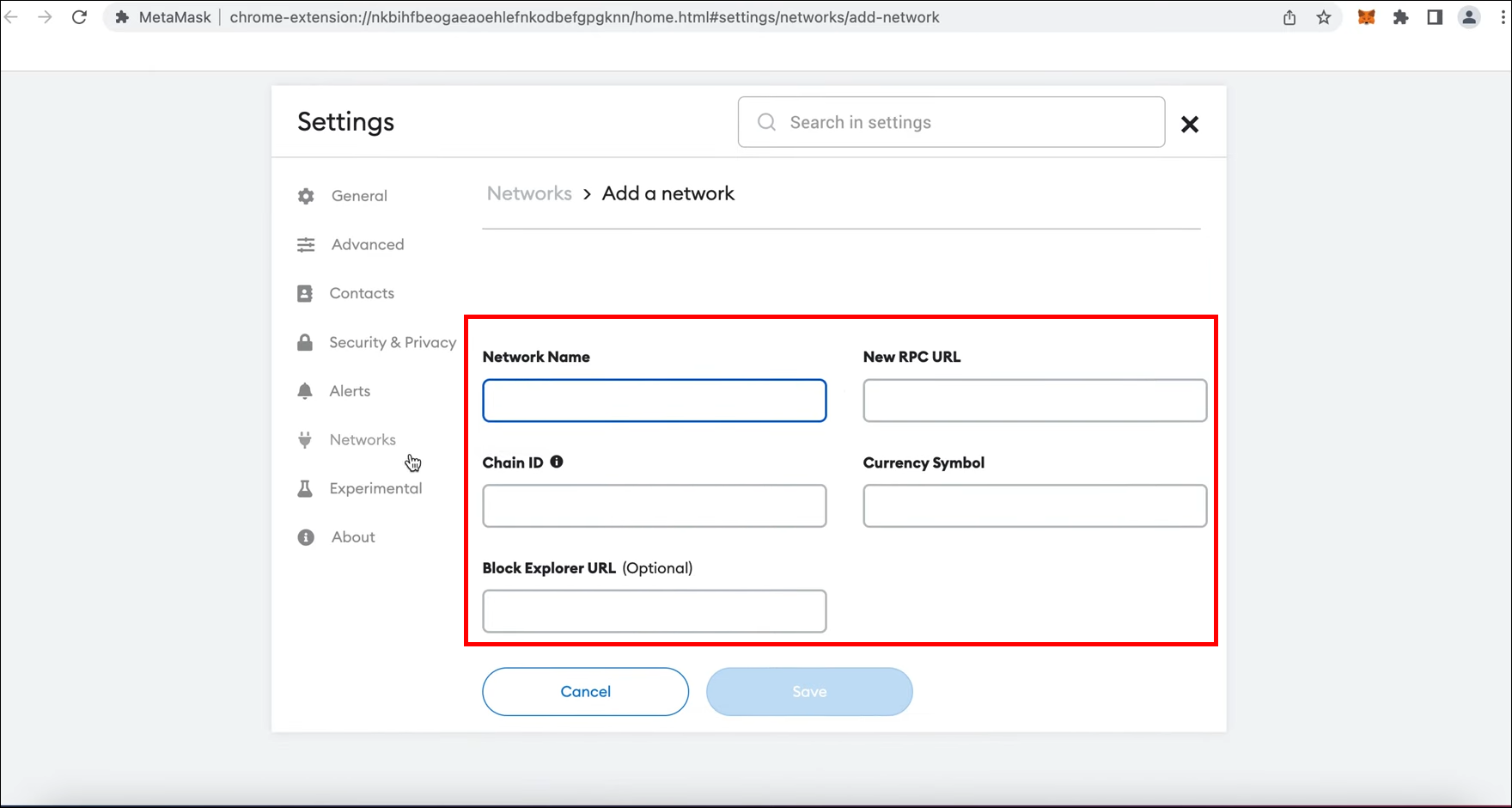Open Advanced settings section

coord(368,245)
